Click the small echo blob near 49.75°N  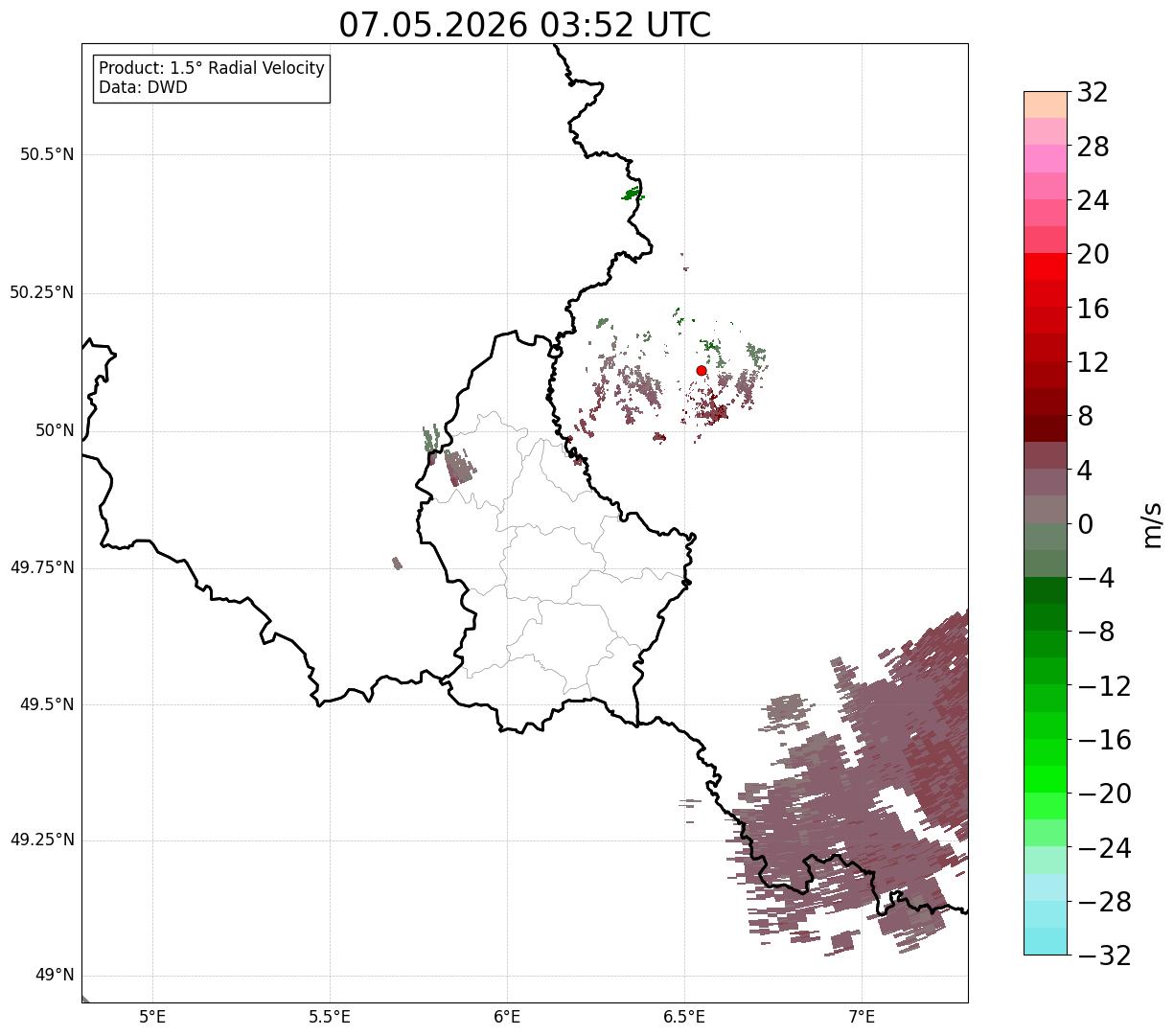(x=397, y=563)
